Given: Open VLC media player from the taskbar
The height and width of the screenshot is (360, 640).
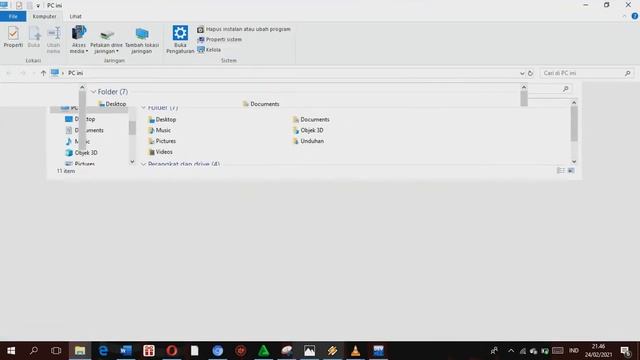Looking at the screenshot, I should pyautogui.click(x=355, y=351).
